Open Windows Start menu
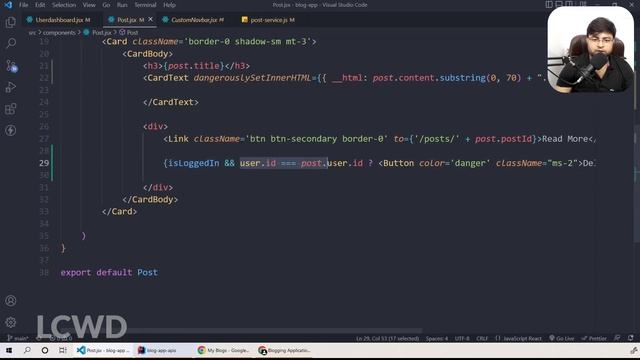Viewport: 640px width, 360px height. point(9,350)
